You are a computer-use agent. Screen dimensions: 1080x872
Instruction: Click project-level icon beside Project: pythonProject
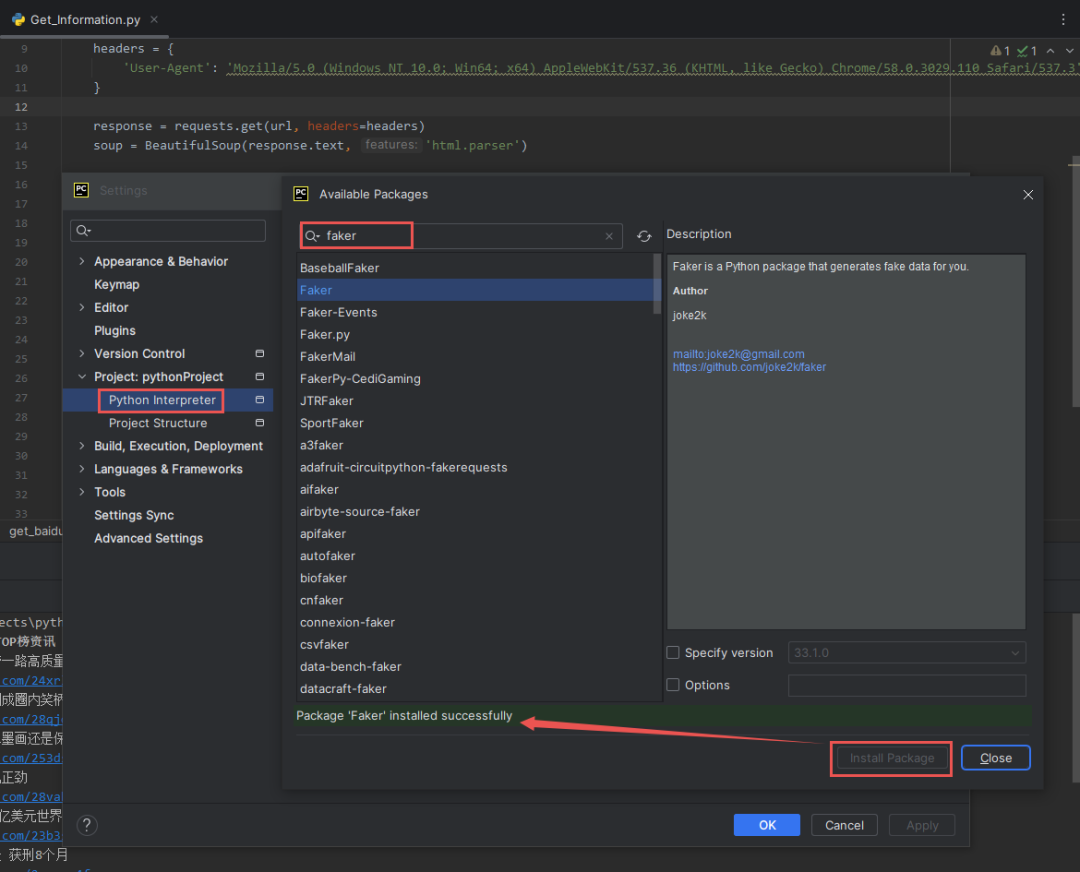pos(260,377)
